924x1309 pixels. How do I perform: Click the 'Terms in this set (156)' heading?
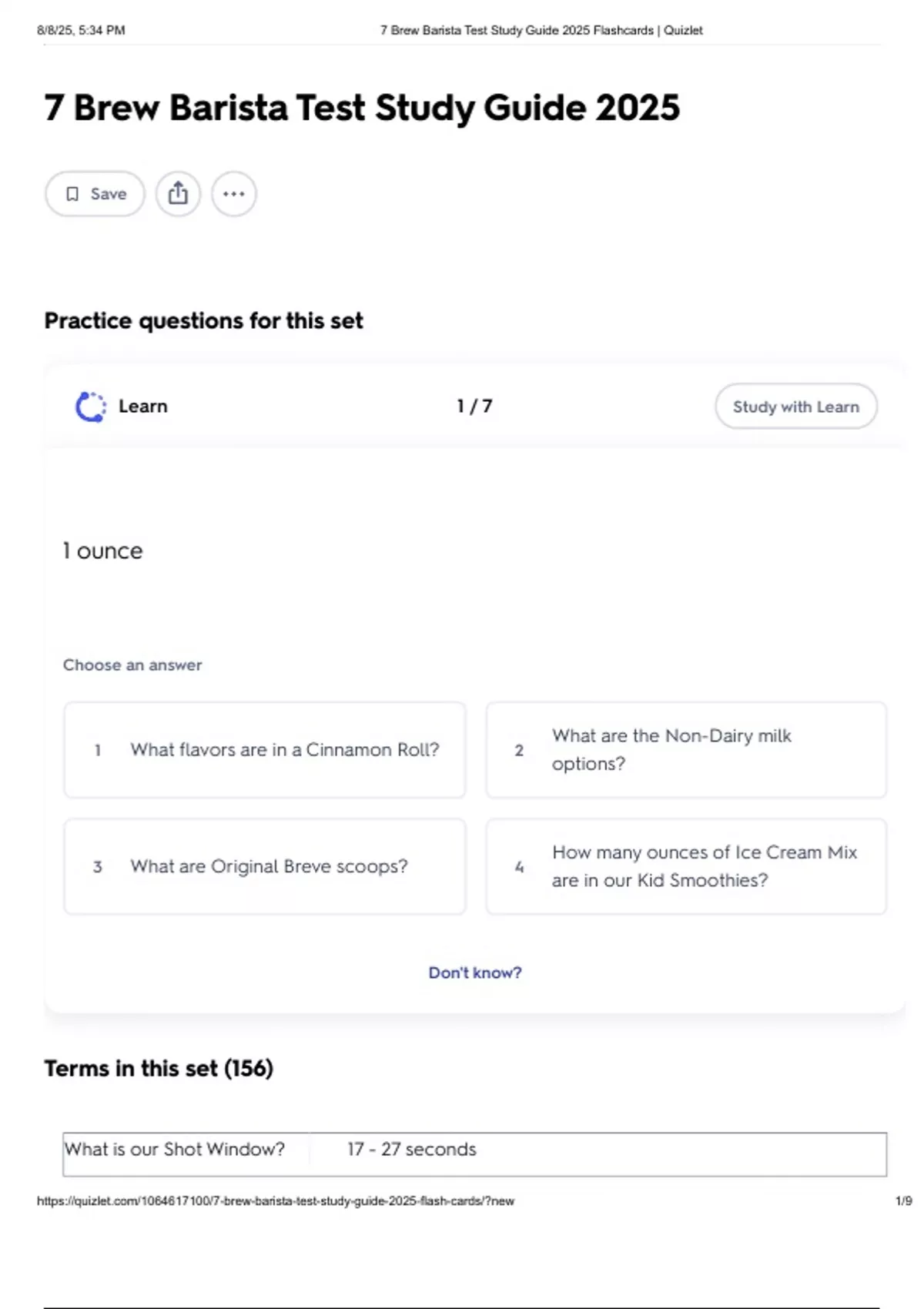click(x=159, y=1069)
